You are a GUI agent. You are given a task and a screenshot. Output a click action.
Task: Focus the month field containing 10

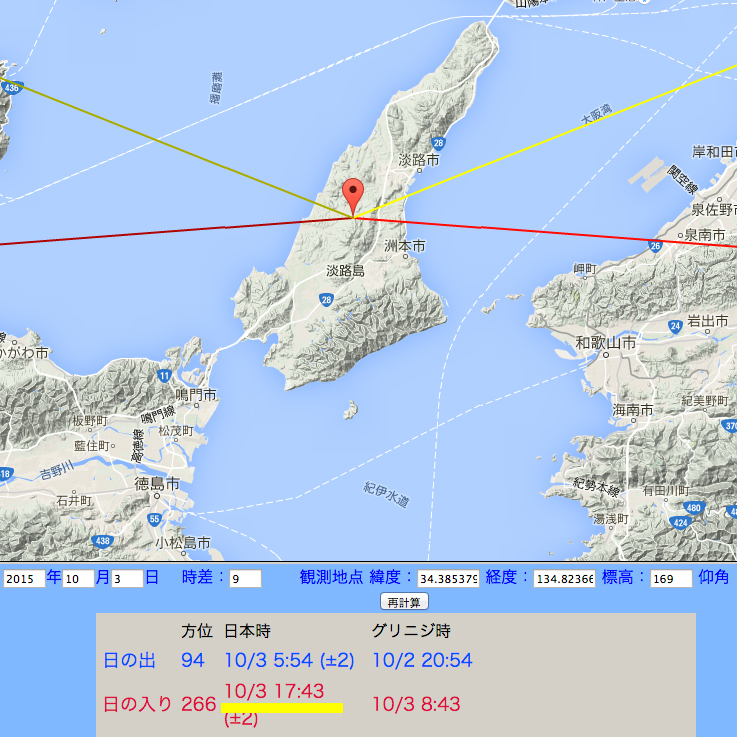[x=77, y=578]
